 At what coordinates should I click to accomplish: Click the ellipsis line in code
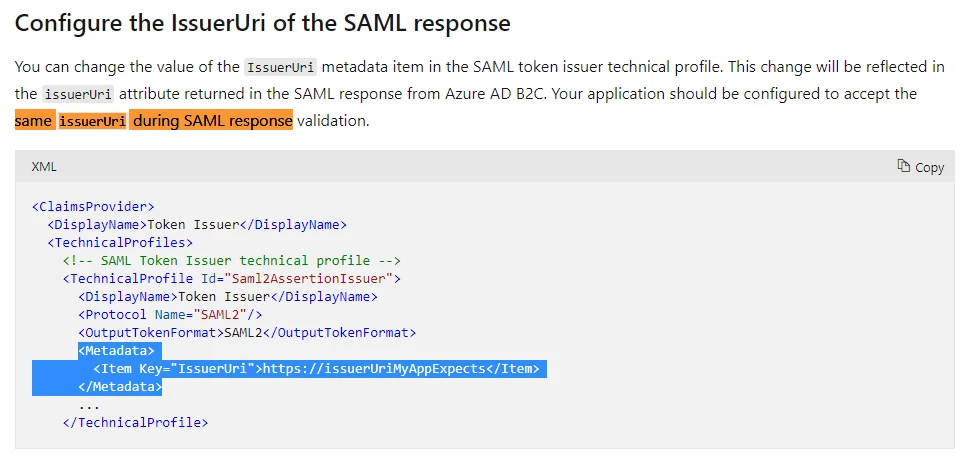coord(89,406)
